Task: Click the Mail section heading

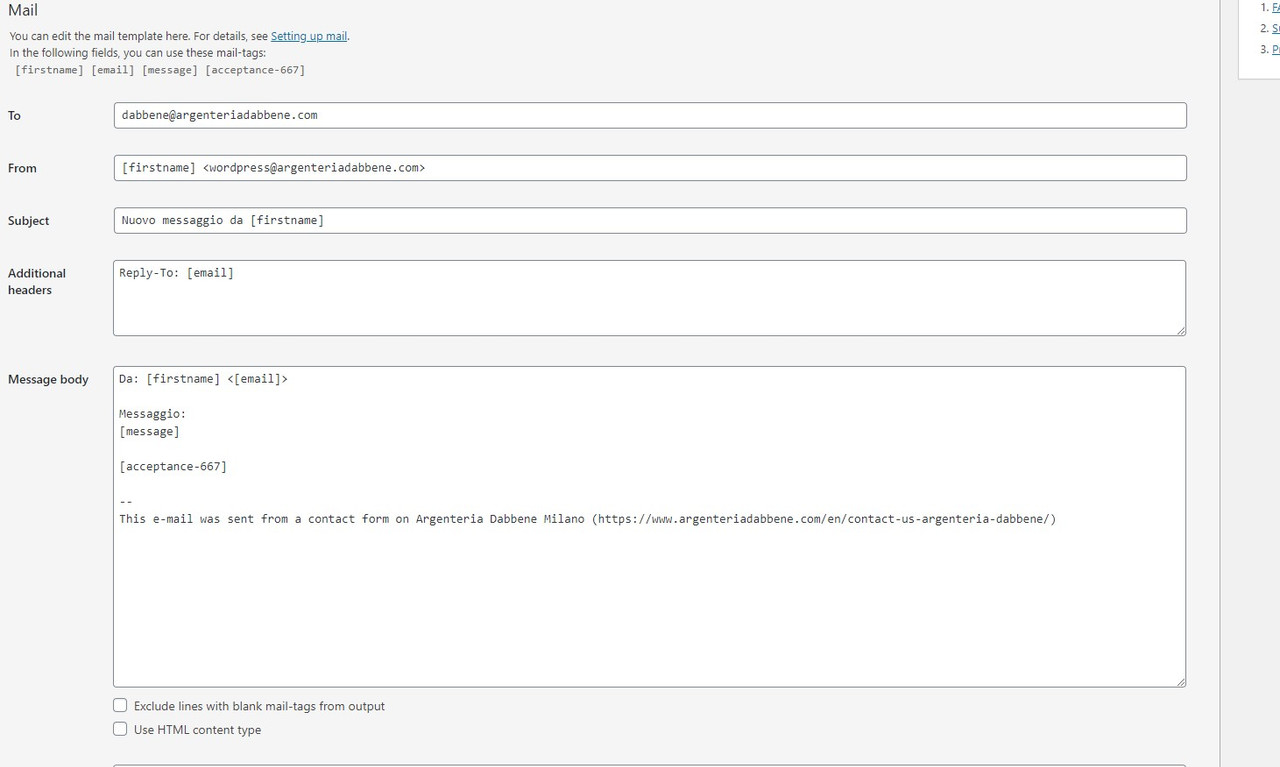Action: point(23,10)
